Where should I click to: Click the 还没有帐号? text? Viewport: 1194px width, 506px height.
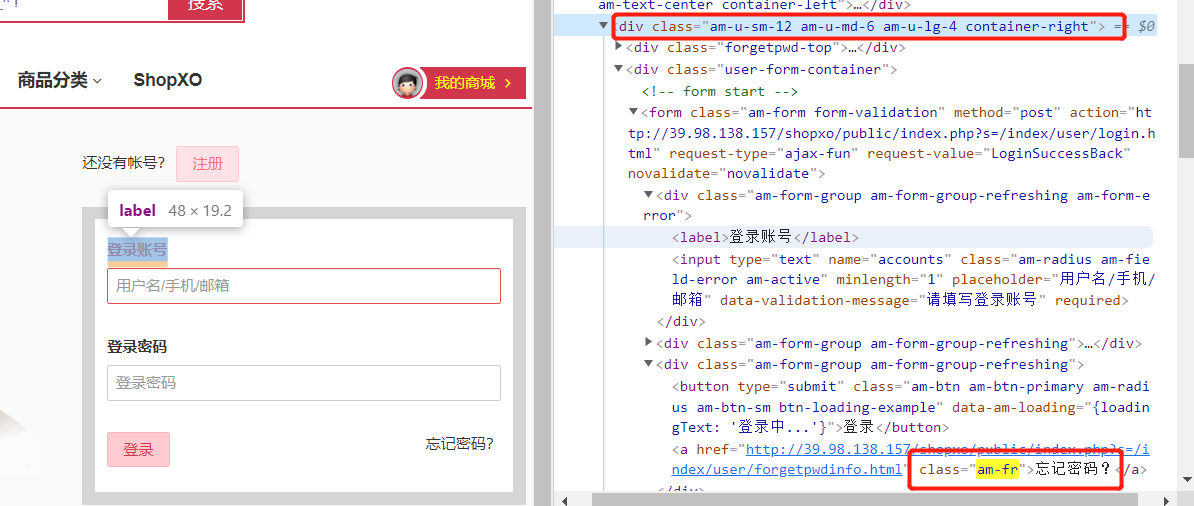point(123,163)
